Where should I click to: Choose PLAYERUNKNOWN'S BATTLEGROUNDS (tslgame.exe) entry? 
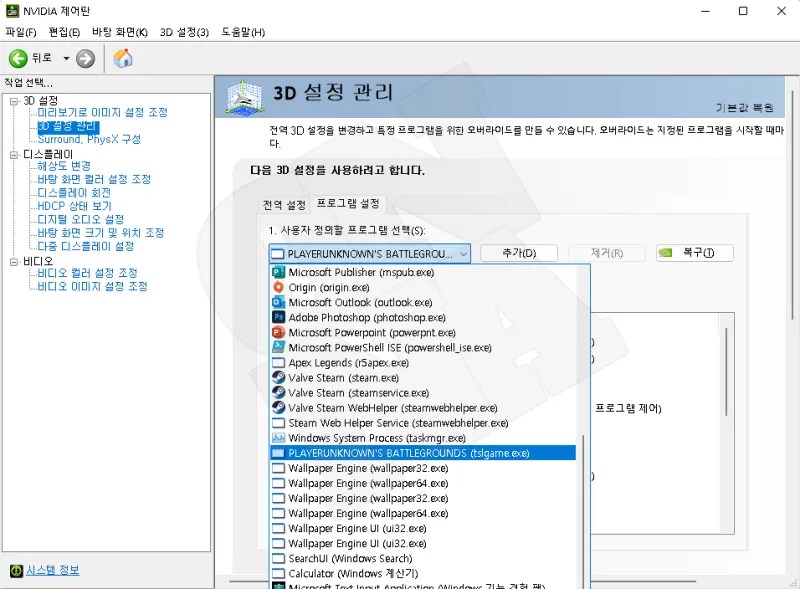(x=423, y=453)
